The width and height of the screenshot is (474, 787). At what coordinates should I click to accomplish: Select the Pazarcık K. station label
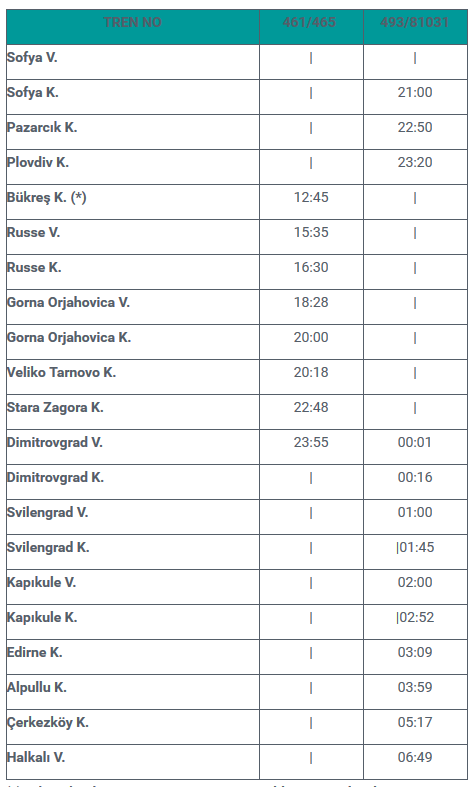42,127
